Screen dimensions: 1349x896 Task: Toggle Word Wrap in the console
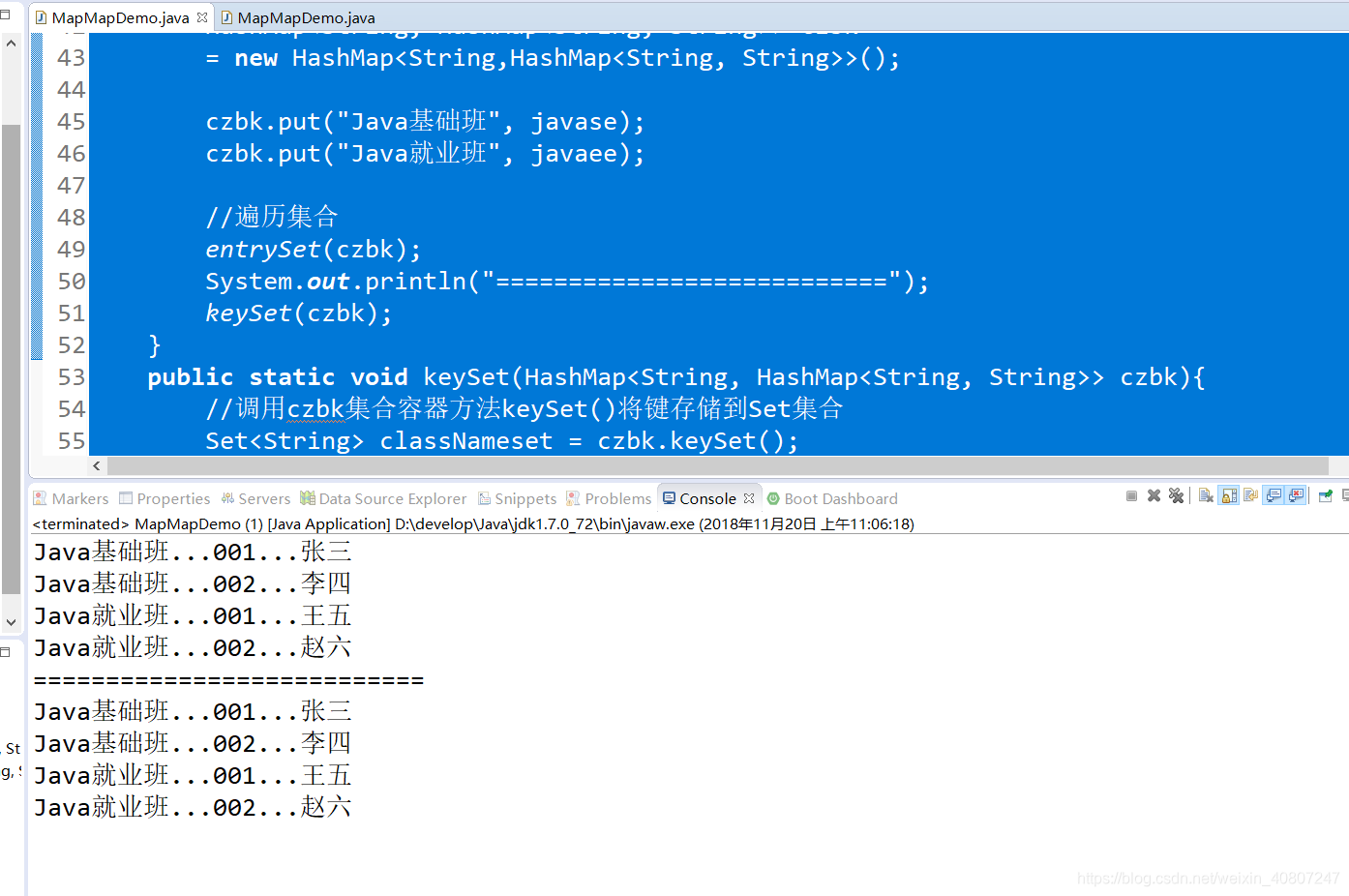click(x=1250, y=496)
